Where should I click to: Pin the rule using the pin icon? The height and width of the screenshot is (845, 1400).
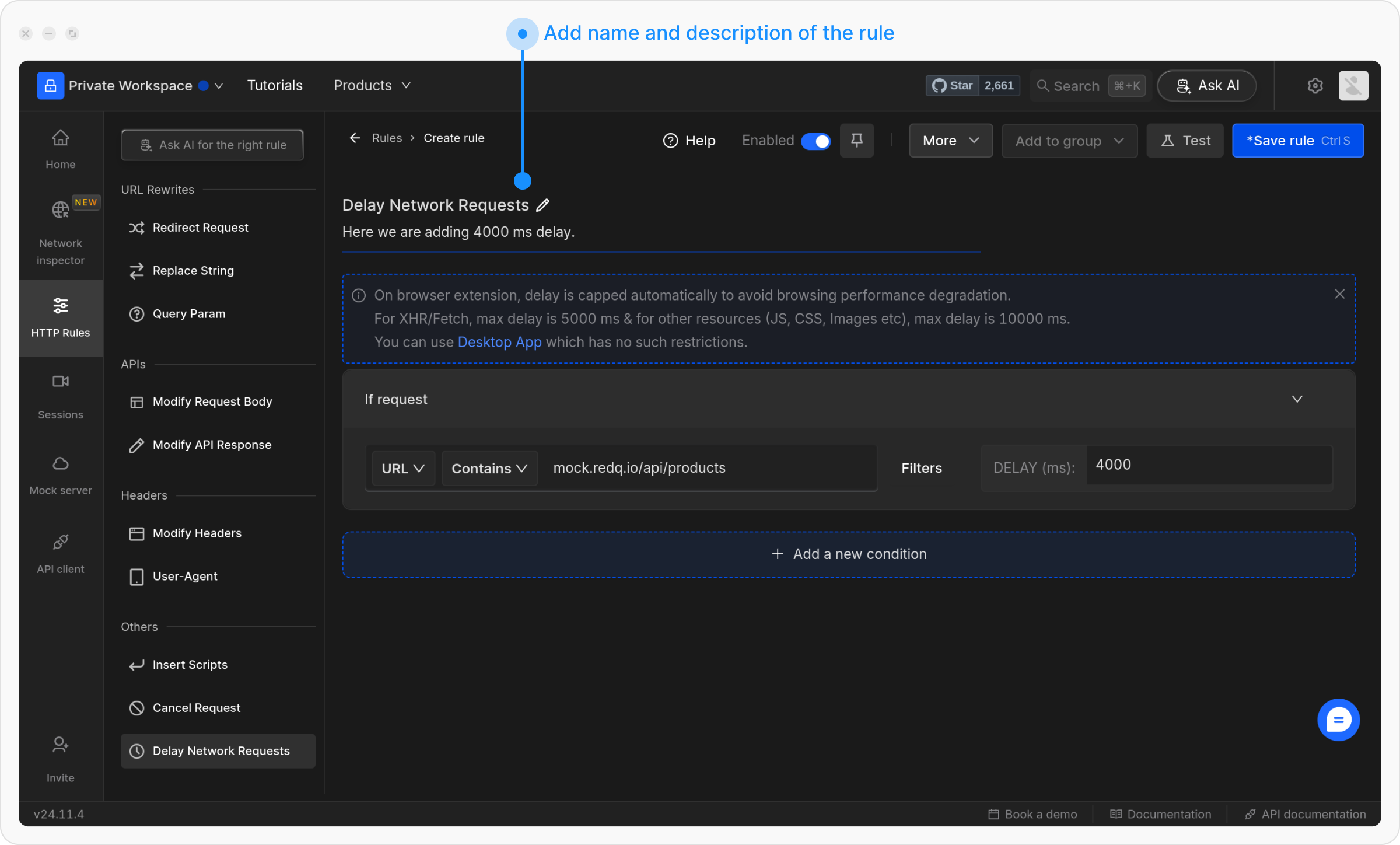point(856,141)
